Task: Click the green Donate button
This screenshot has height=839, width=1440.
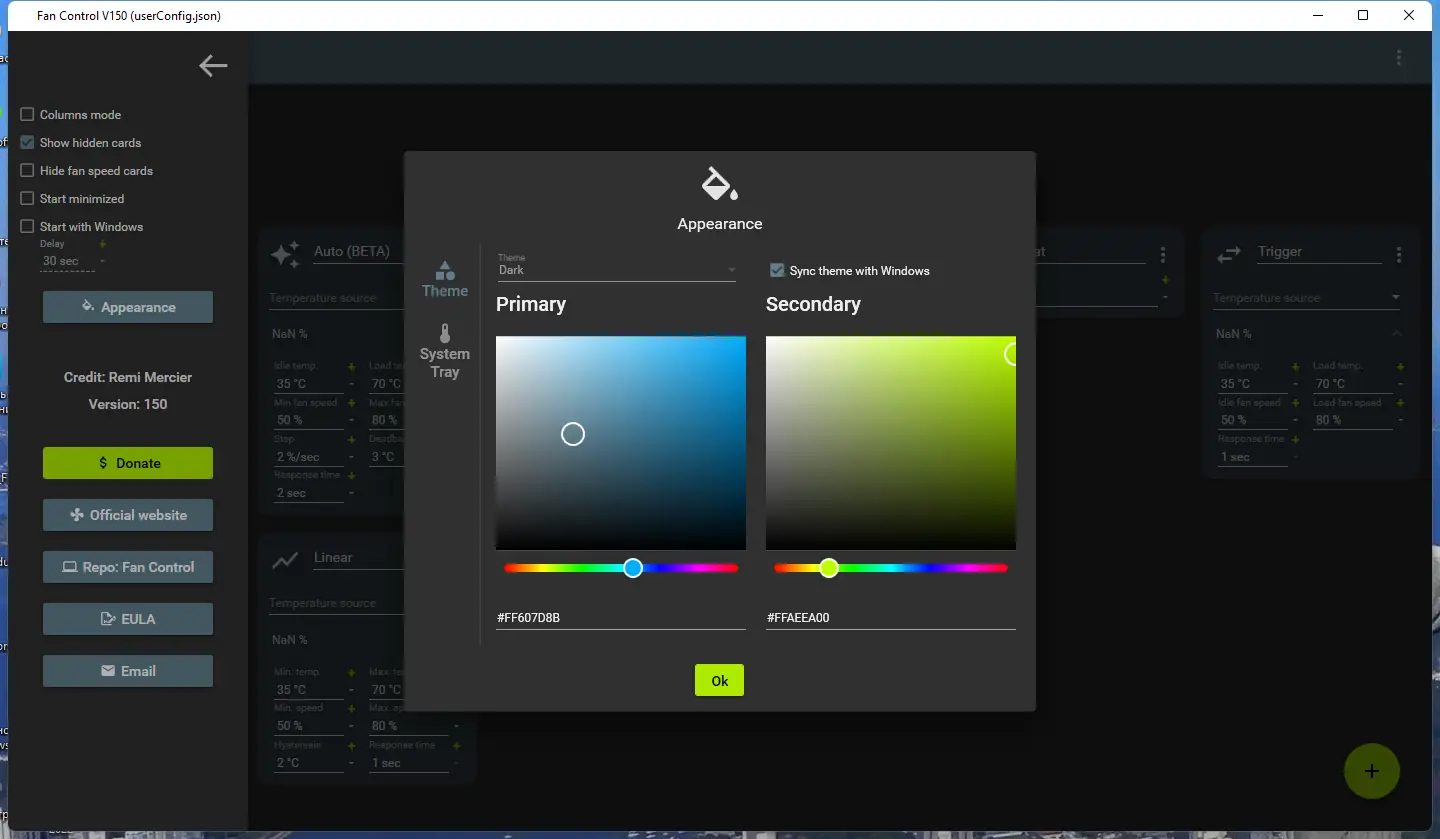Action: [x=128, y=463]
